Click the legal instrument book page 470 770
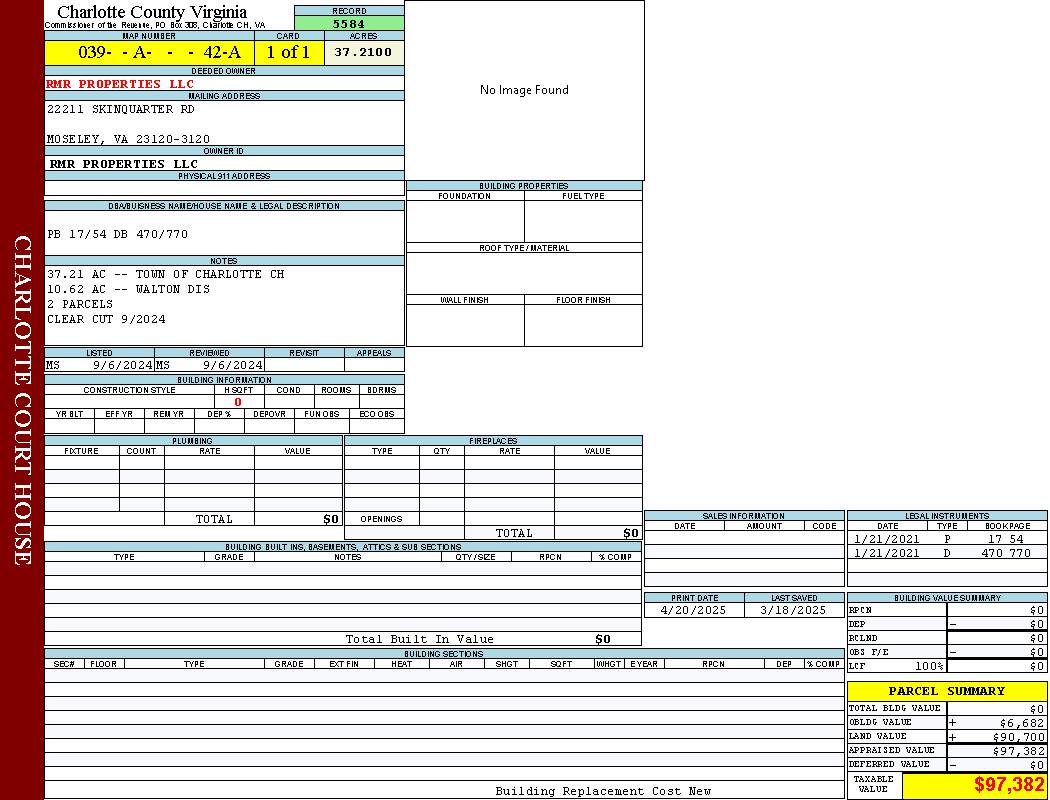The image size is (1050, 800). pyautogui.click(x=1005, y=553)
